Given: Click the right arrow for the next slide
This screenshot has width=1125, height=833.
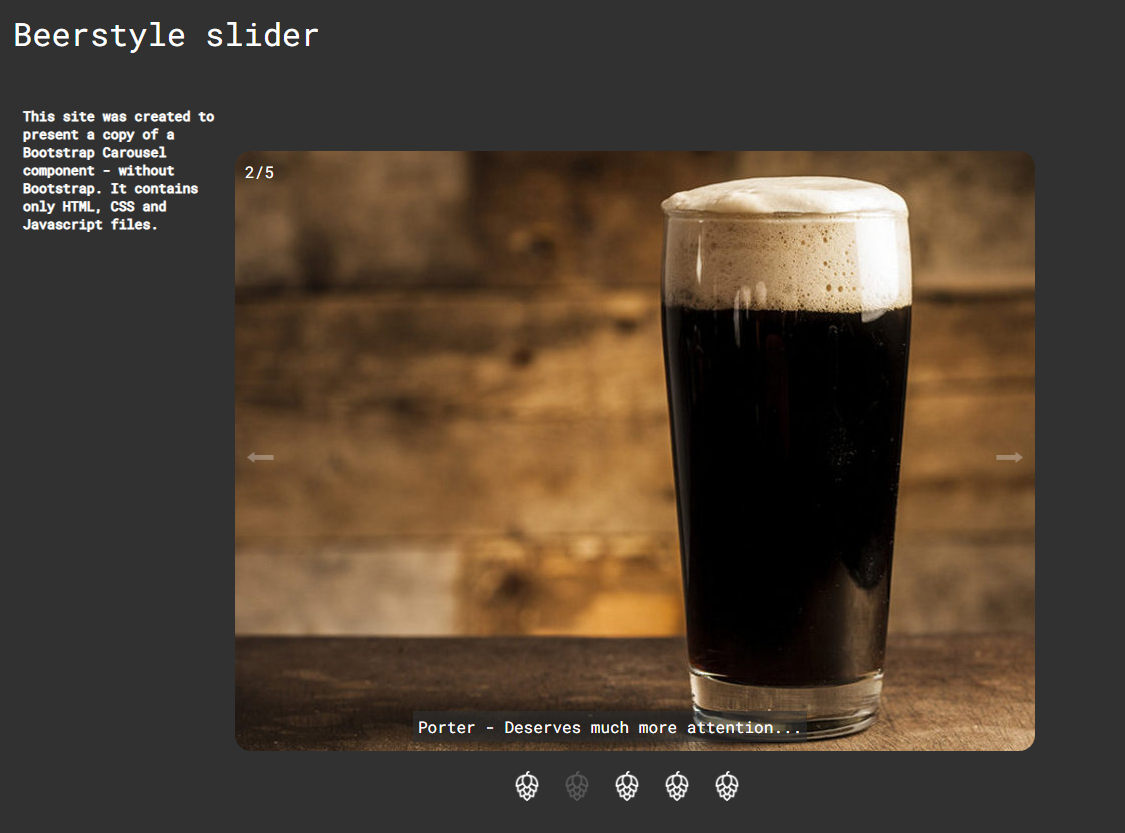Looking at the screenshot, I should tap(1009, 457).
